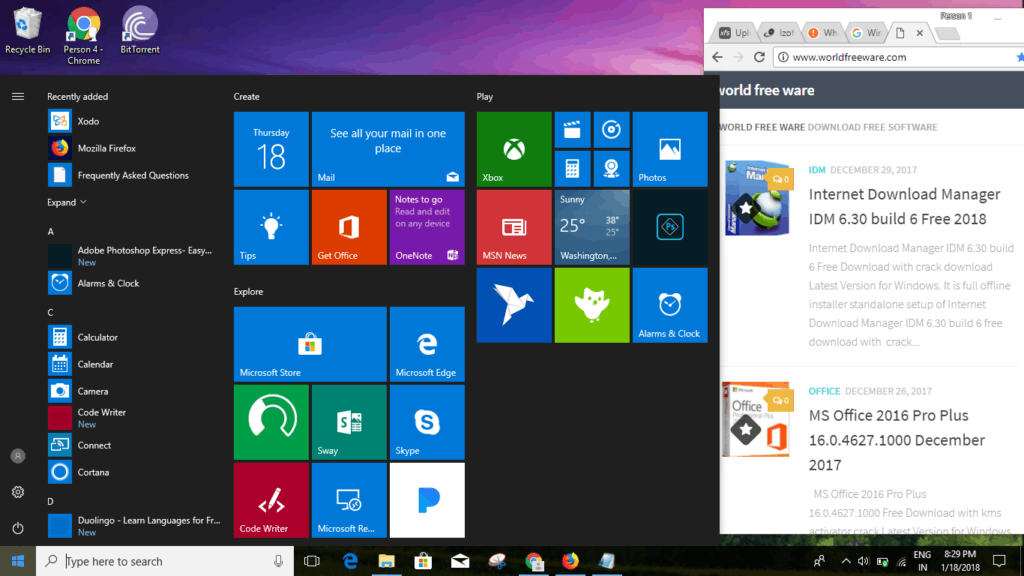This screenshot has width=1024, height=576.
Task: Go back in Chrome
Action: pyautogui.click(x=717, y=57)
